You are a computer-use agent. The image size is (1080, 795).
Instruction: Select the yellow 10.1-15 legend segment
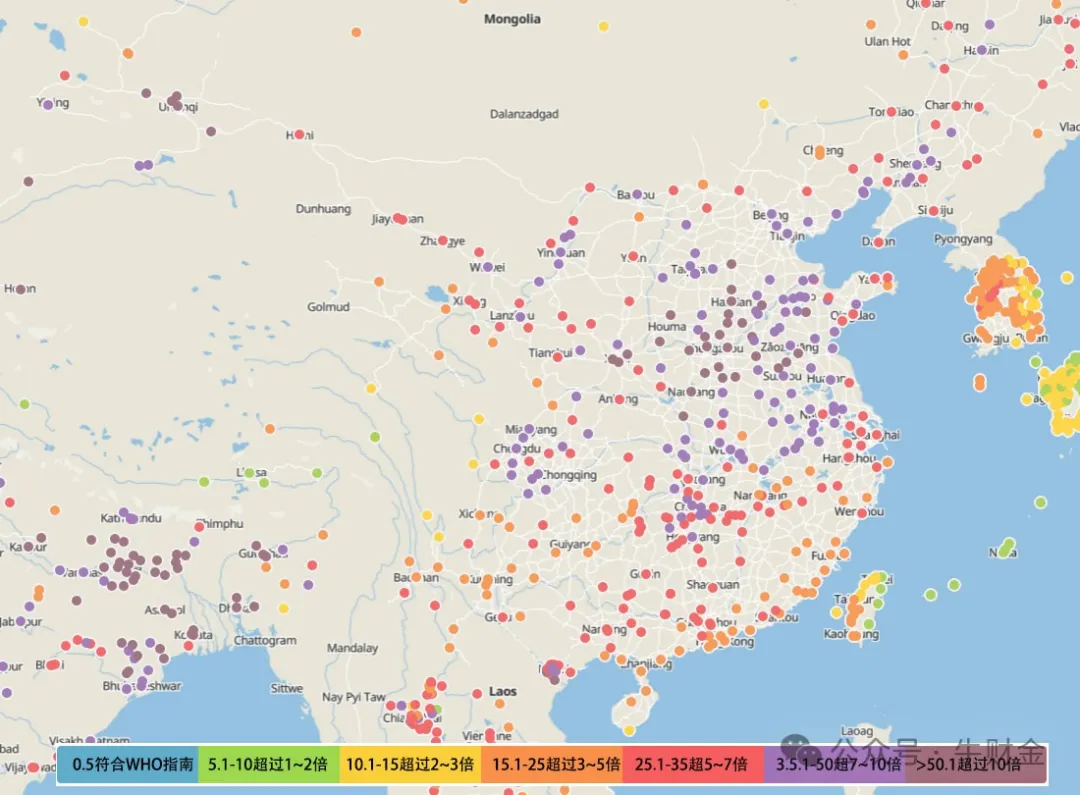410,765
